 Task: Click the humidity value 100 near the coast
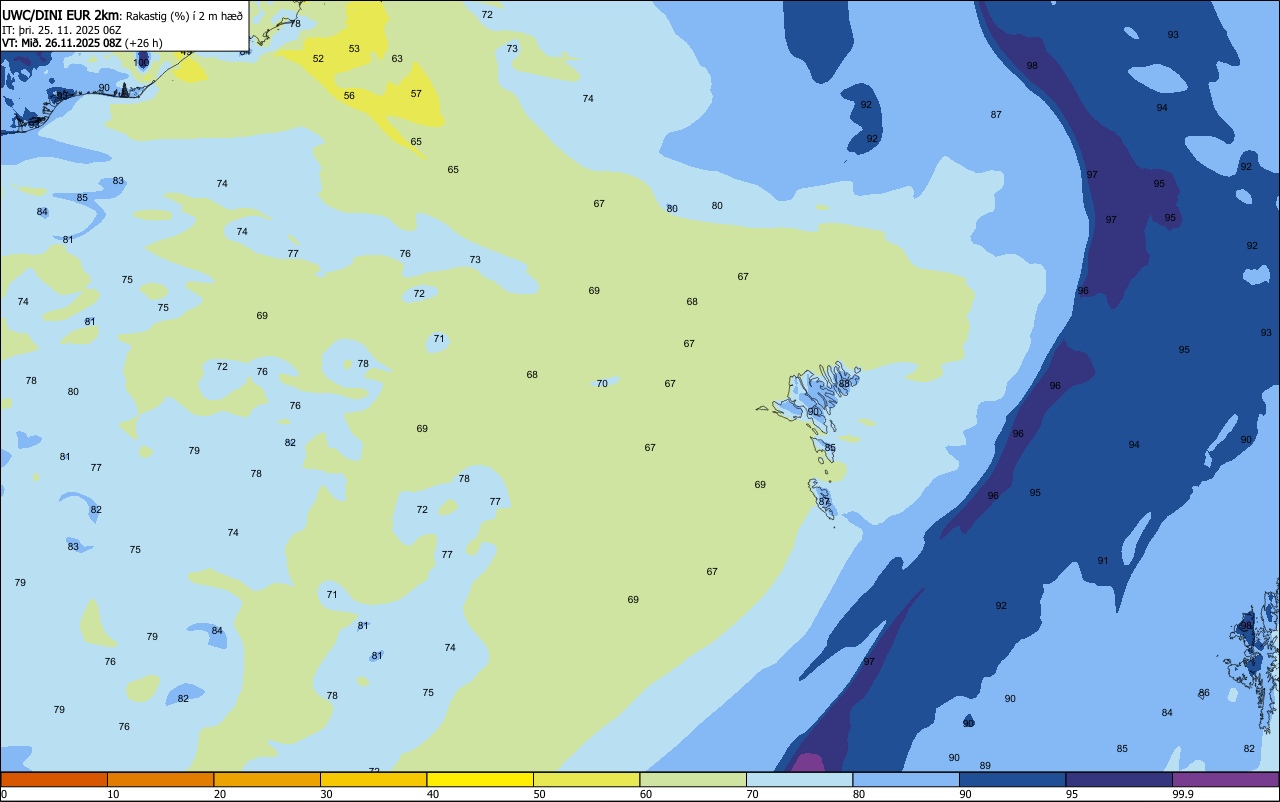click(141, 63)
